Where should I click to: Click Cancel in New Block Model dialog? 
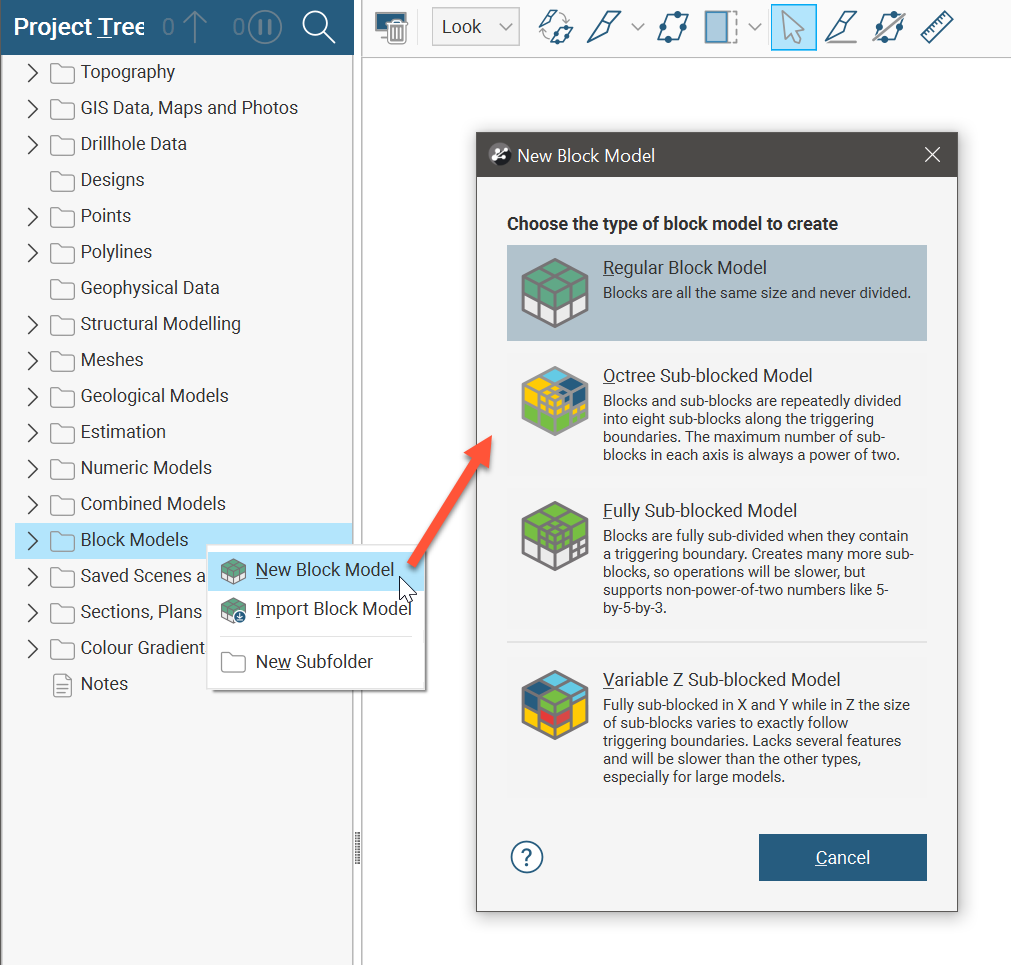coord(842,857)
